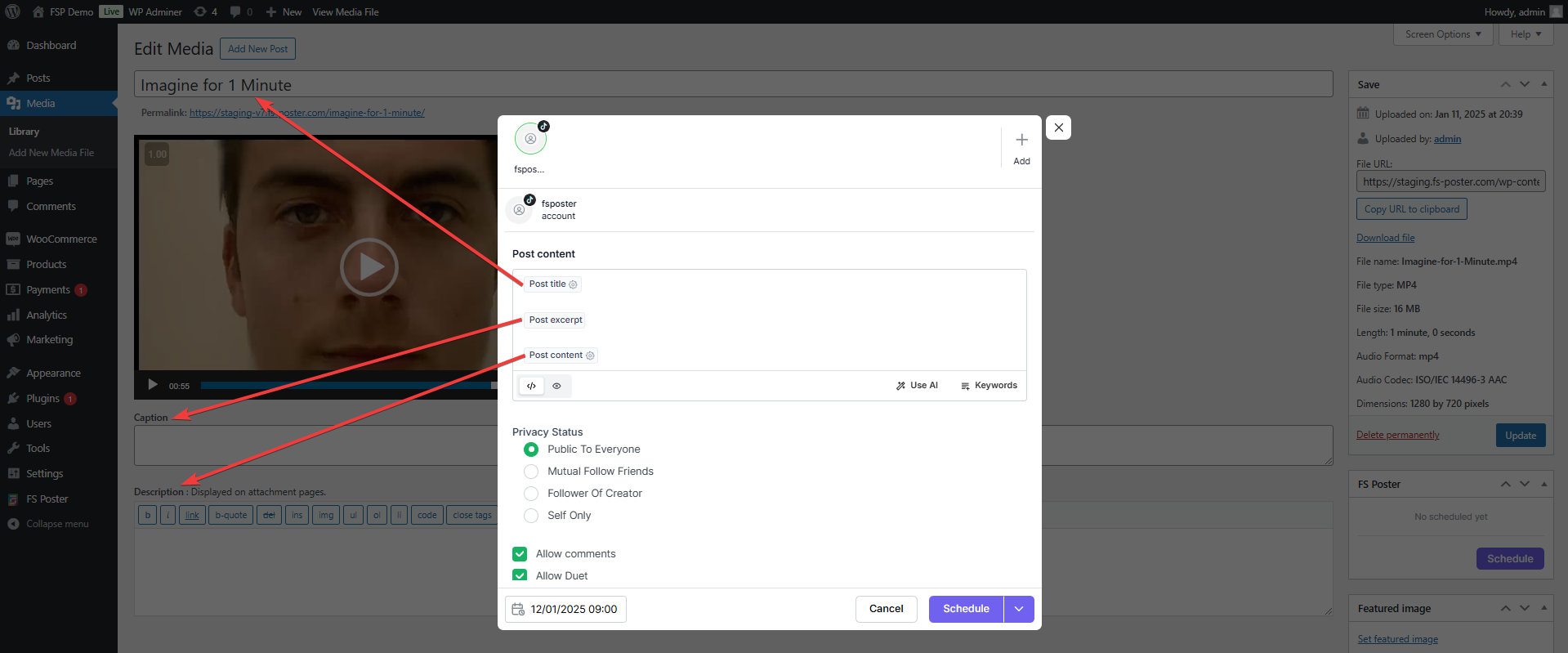1568x653 pixels.
Task: Expand the Help tab
Action: pyautogui.click(x=1526, y=34)
